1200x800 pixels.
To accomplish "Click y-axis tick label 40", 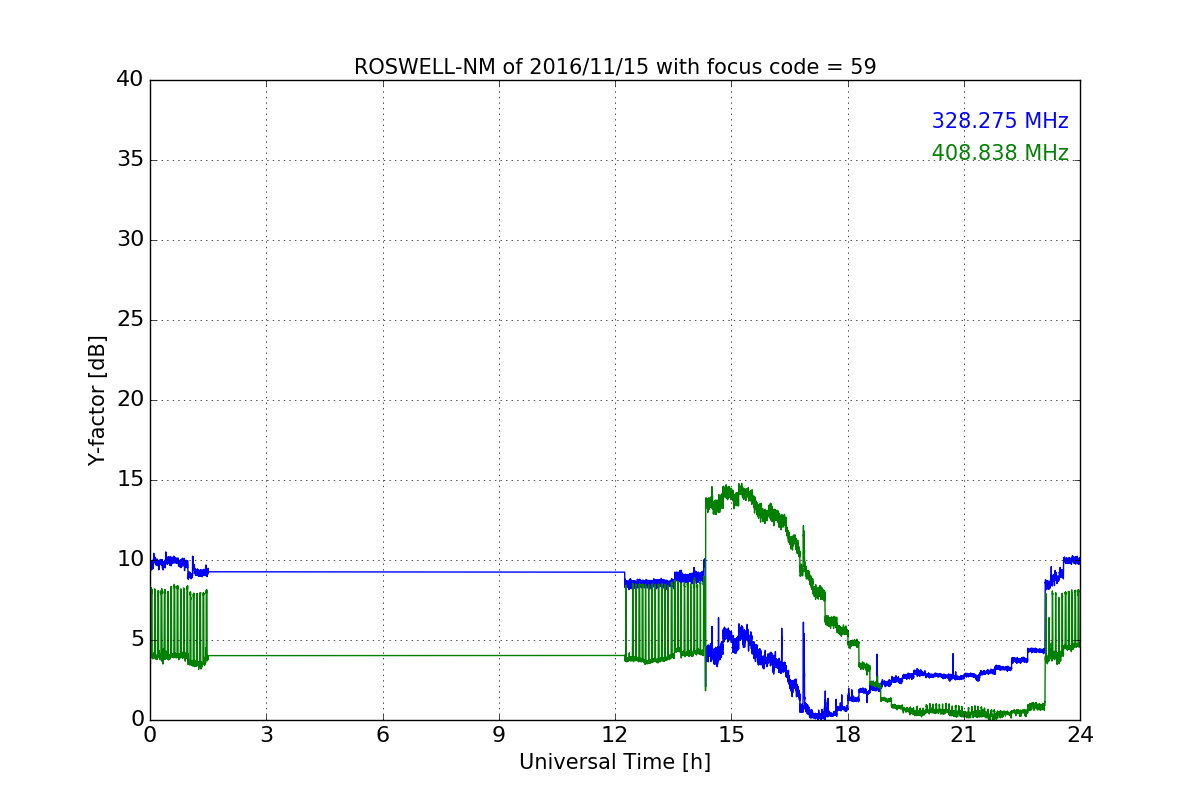I will tap(130, 79).
